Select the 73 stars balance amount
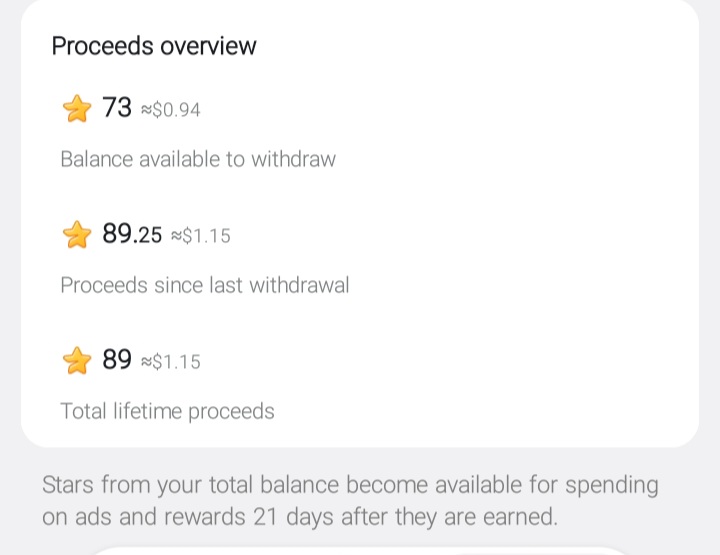 [x=117, y=107]
